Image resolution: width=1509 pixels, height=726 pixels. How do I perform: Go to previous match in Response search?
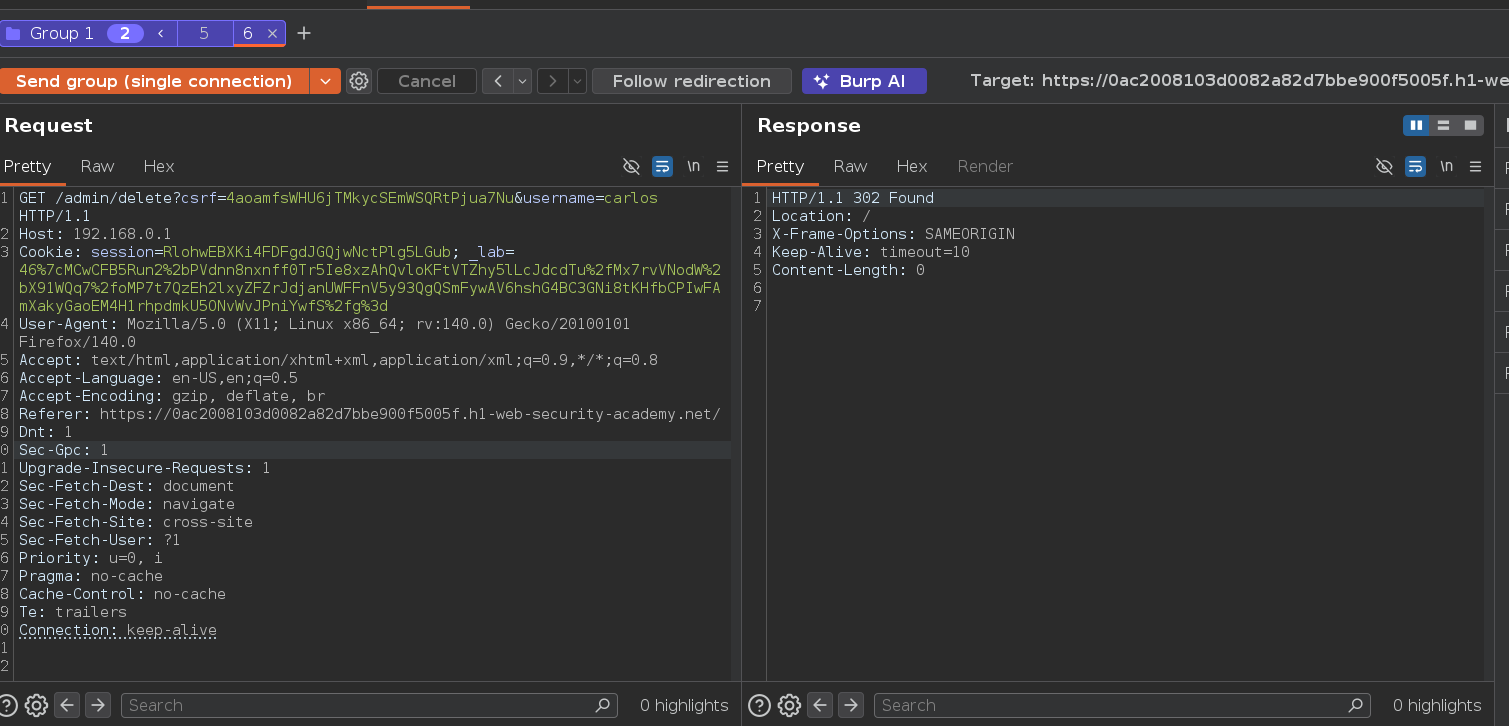(820, 705)
